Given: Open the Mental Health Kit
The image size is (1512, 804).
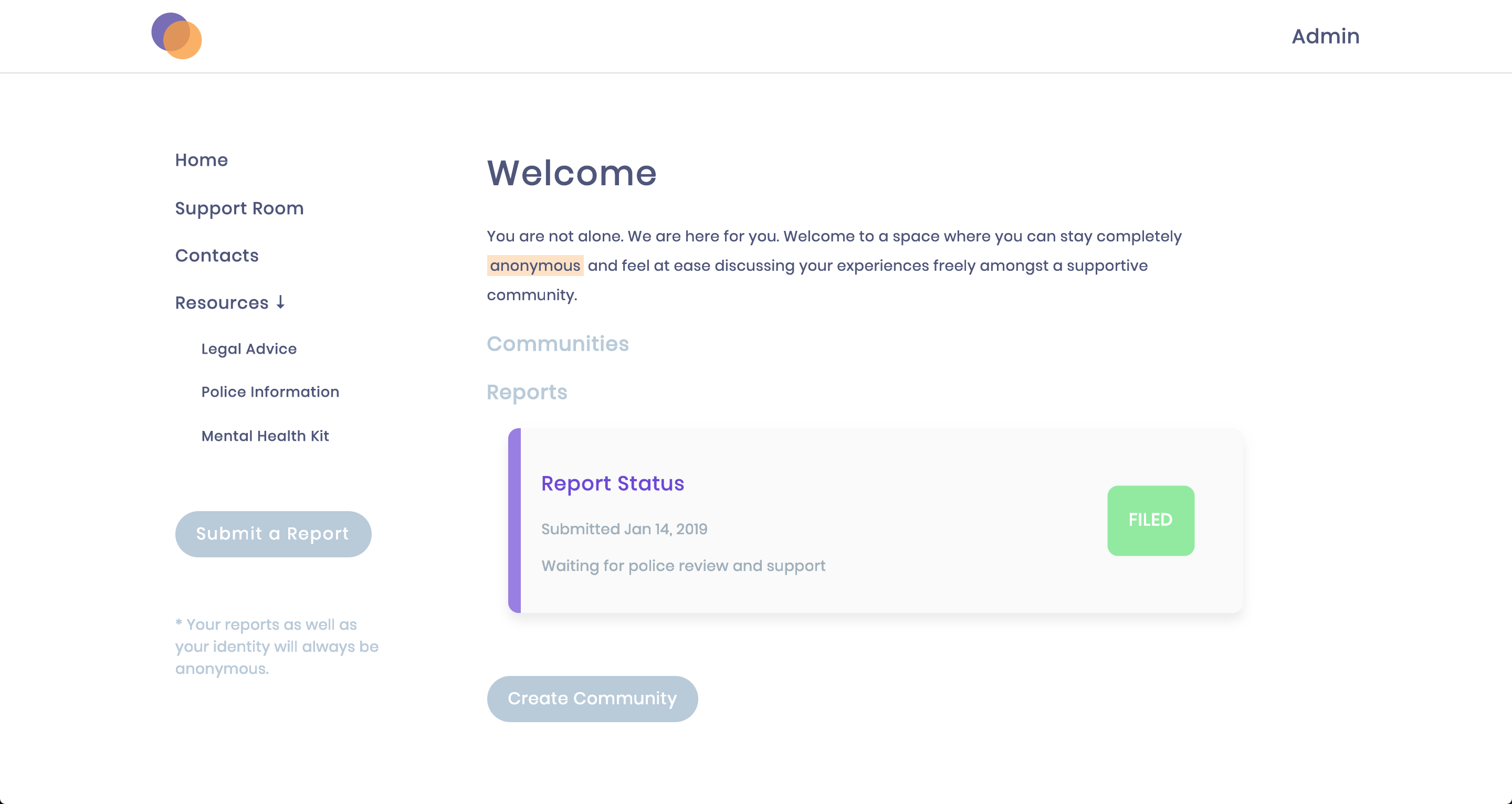Looking at the screenshot, I should point(265,436).
